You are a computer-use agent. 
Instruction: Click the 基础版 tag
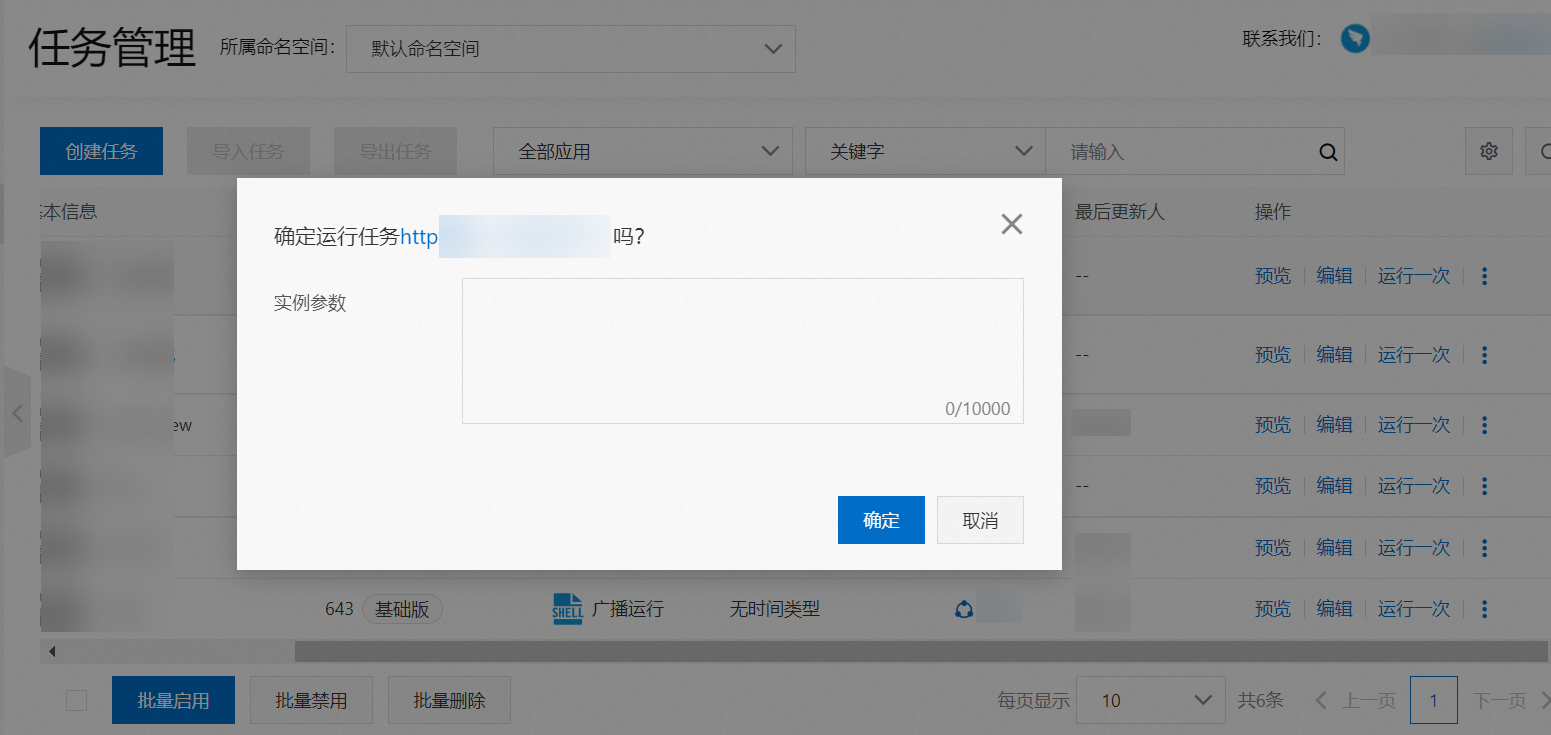click(402, 609)
